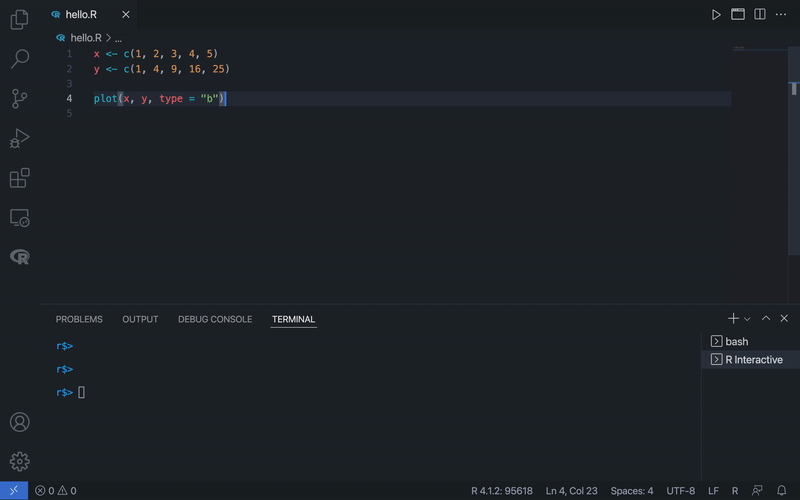Open the Run and Debug view
Image resolution: width=800 pixels, height=500 pixels.
[19, 138]
